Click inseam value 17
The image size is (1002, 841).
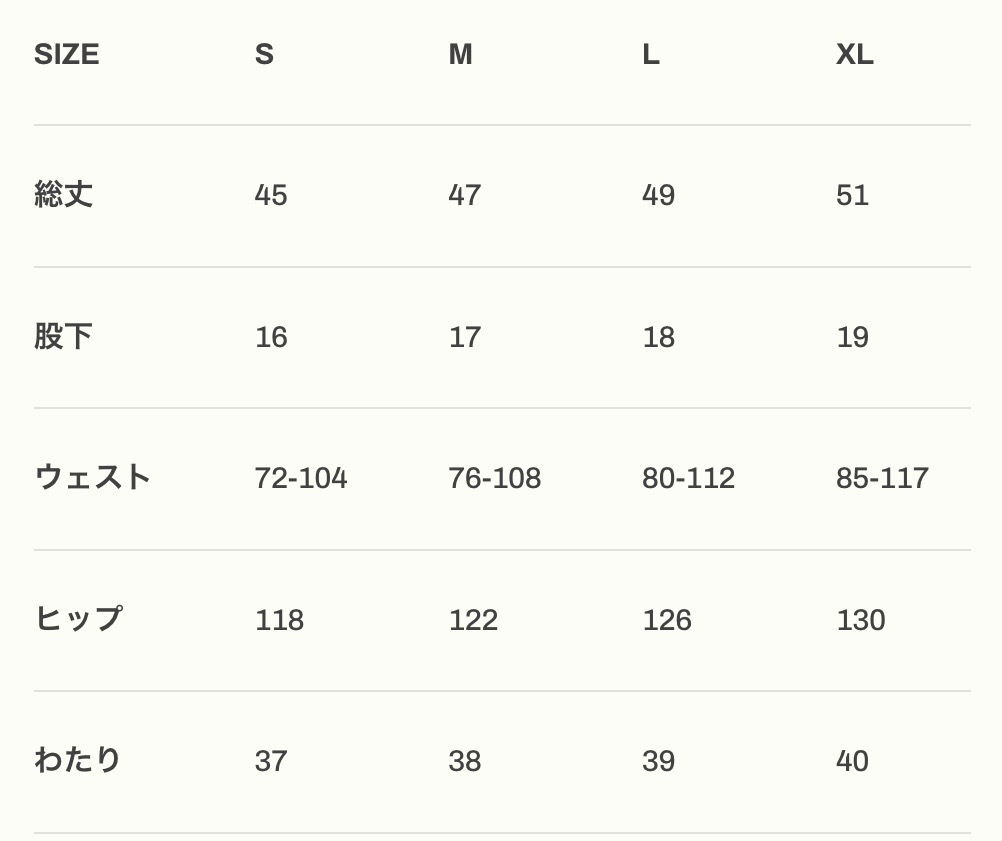465,337
